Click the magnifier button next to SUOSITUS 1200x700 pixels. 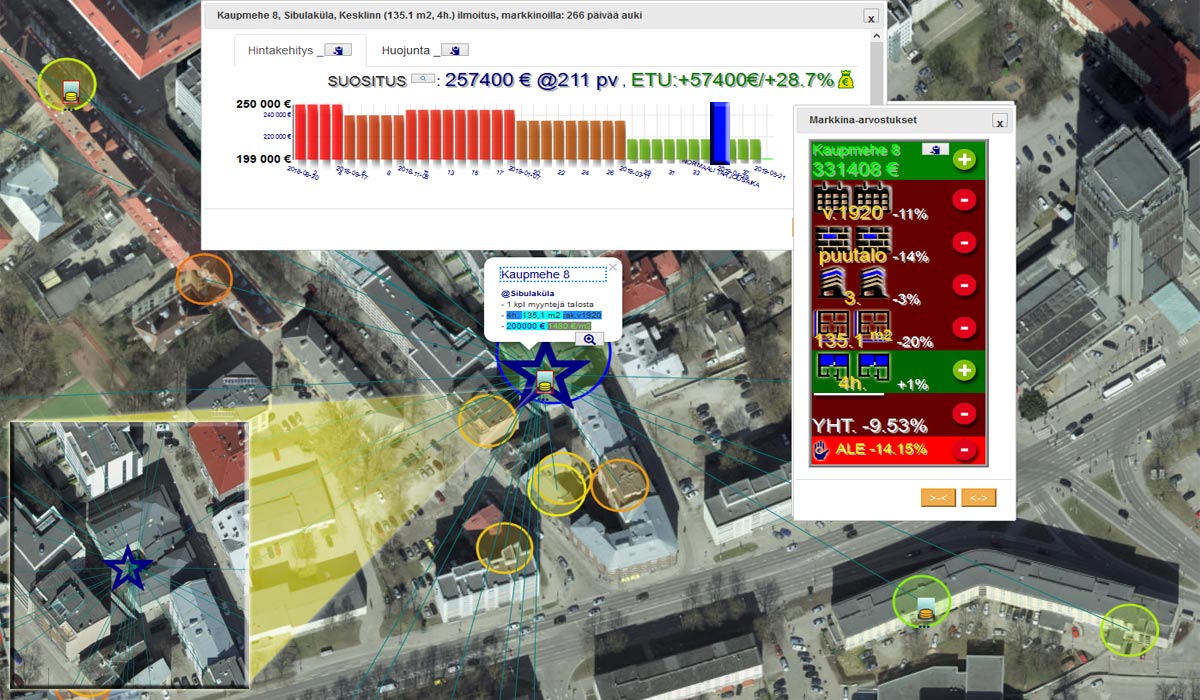(x=423, y=79)
